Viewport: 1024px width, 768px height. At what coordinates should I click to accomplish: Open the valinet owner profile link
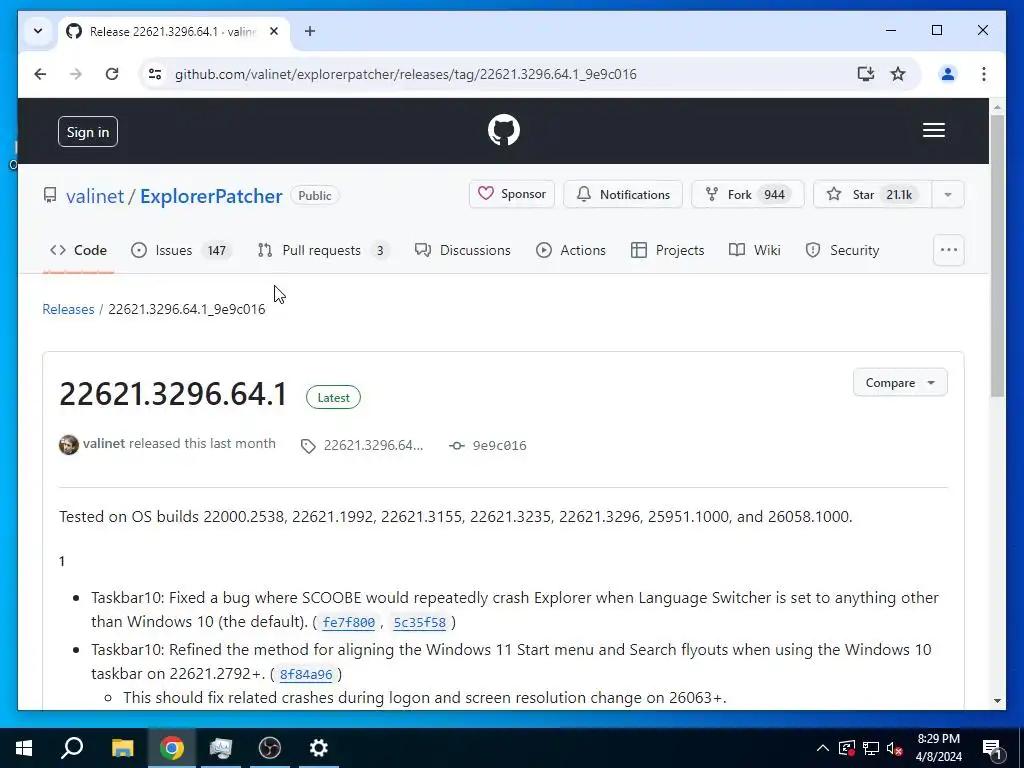pyautogui.click(x=95, y=196)
